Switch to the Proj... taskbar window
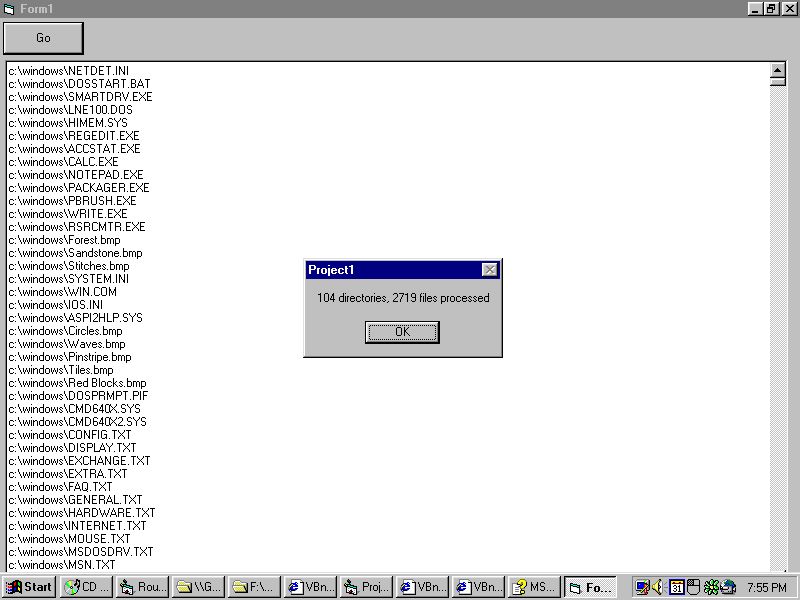800x600 pixels. tap(366, 587)
